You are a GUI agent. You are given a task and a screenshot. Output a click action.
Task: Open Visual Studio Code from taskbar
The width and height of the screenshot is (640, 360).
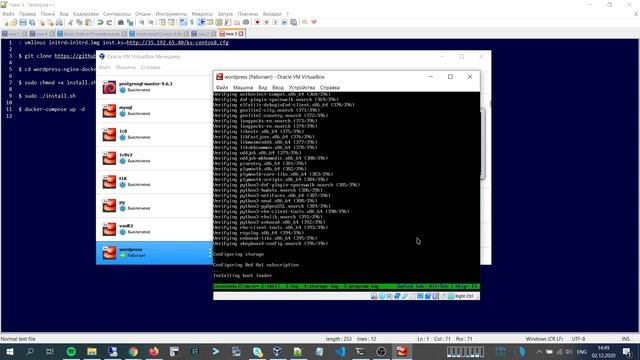pos(340,352)
